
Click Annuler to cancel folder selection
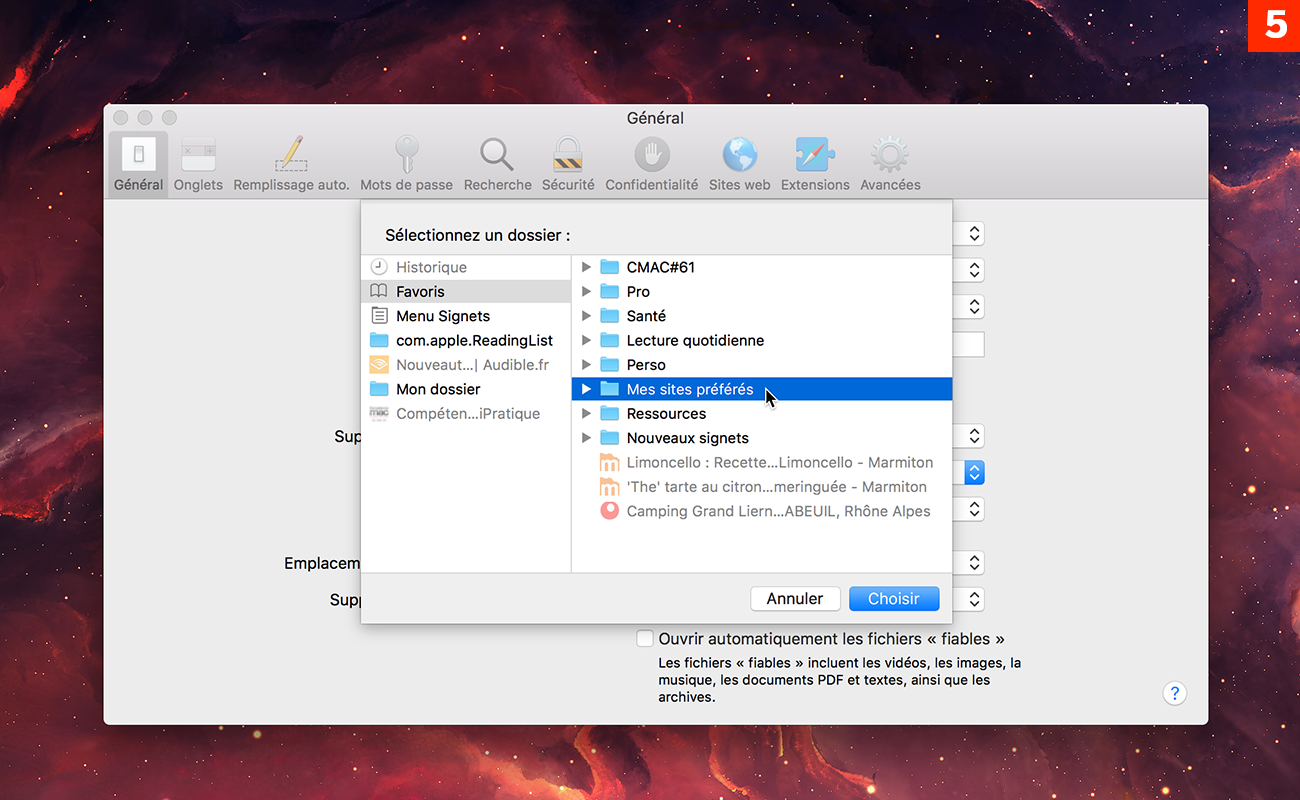pyautogui.click(x=795, y=598)
